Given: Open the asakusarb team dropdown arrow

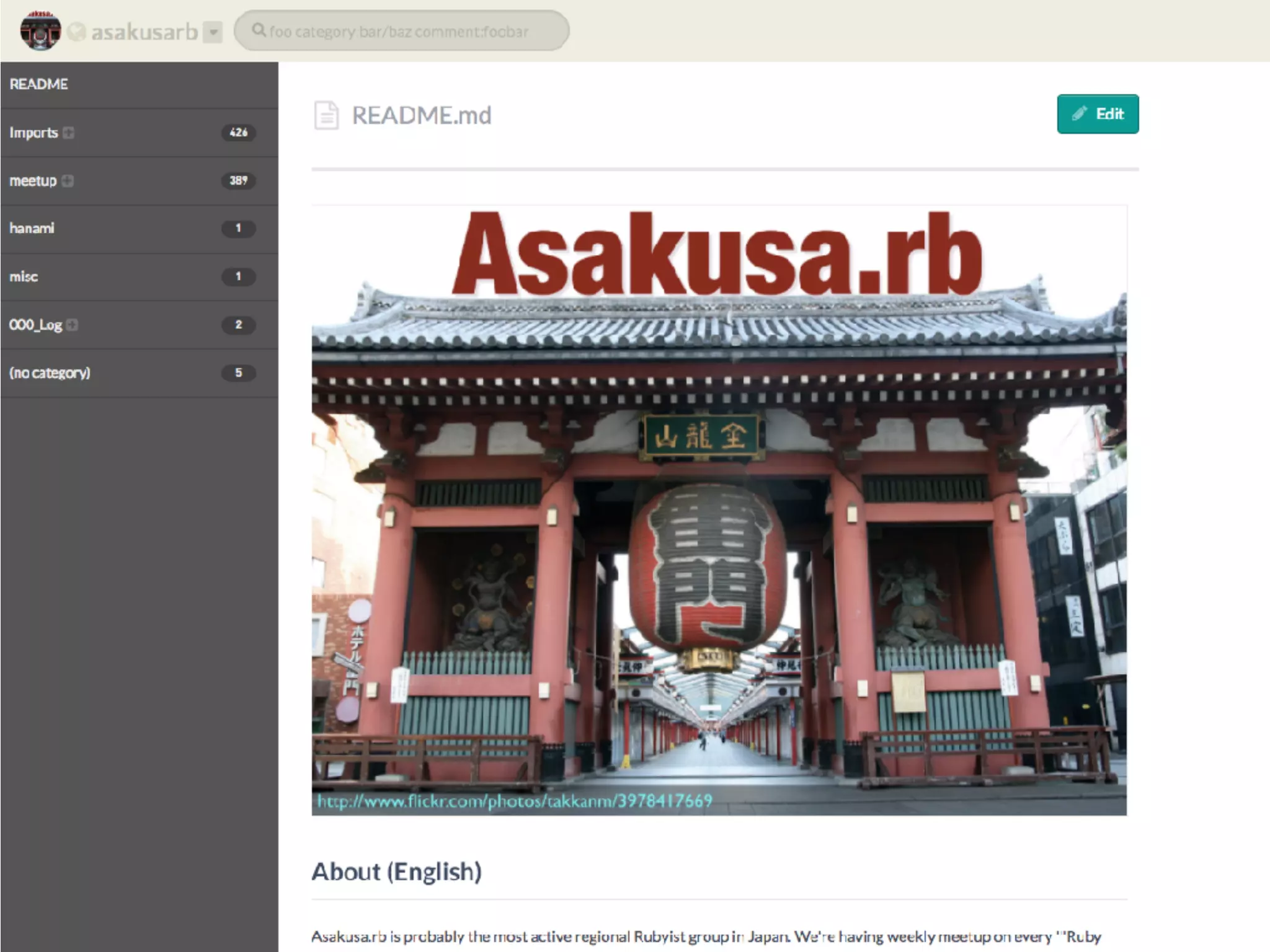Looking at the screenshot, I should (213, 32).
